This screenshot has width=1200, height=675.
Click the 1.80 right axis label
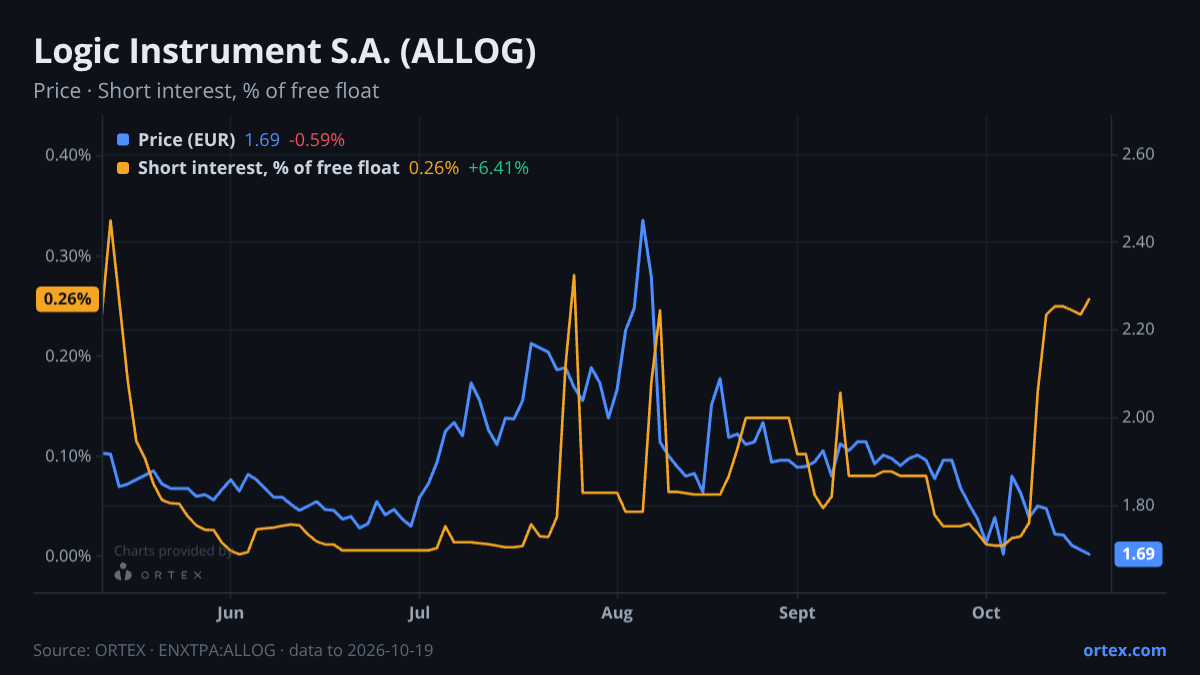pos(1139,505)
